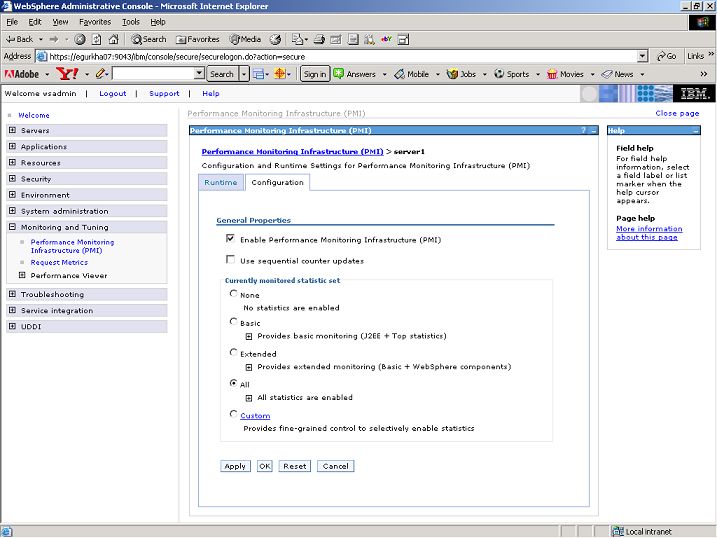Click the IE Refresh page icon
This screenshot has height=538, width=717.
96,39
